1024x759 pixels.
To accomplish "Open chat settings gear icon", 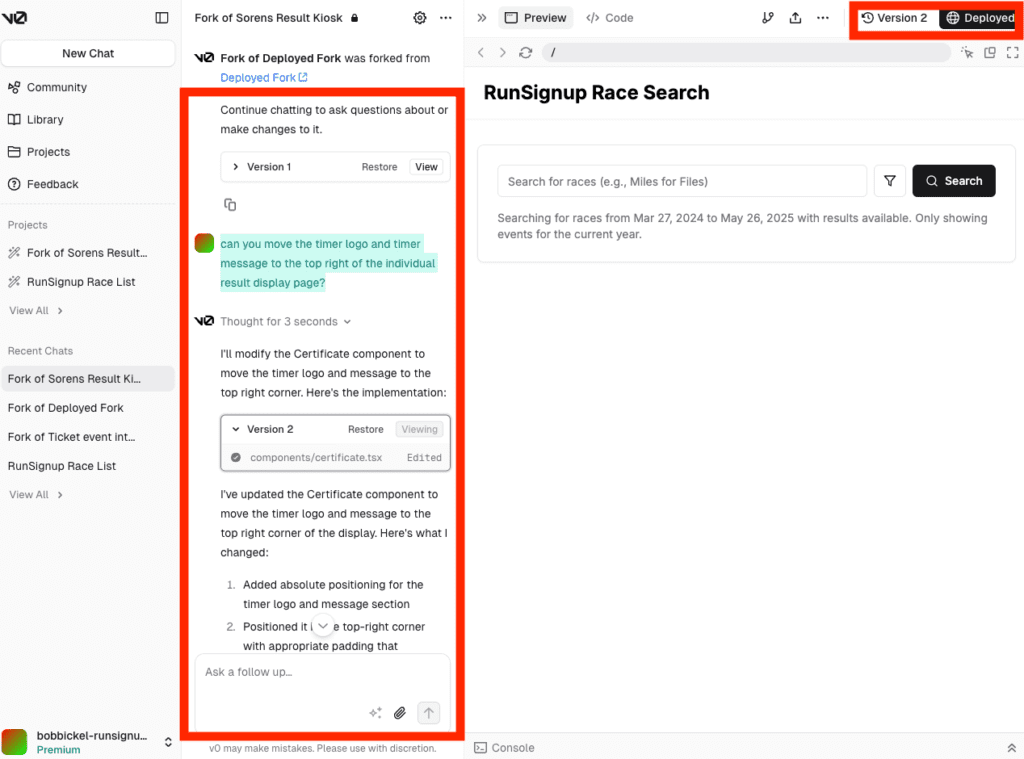I will pyautogui.click(x=420, y=18).
